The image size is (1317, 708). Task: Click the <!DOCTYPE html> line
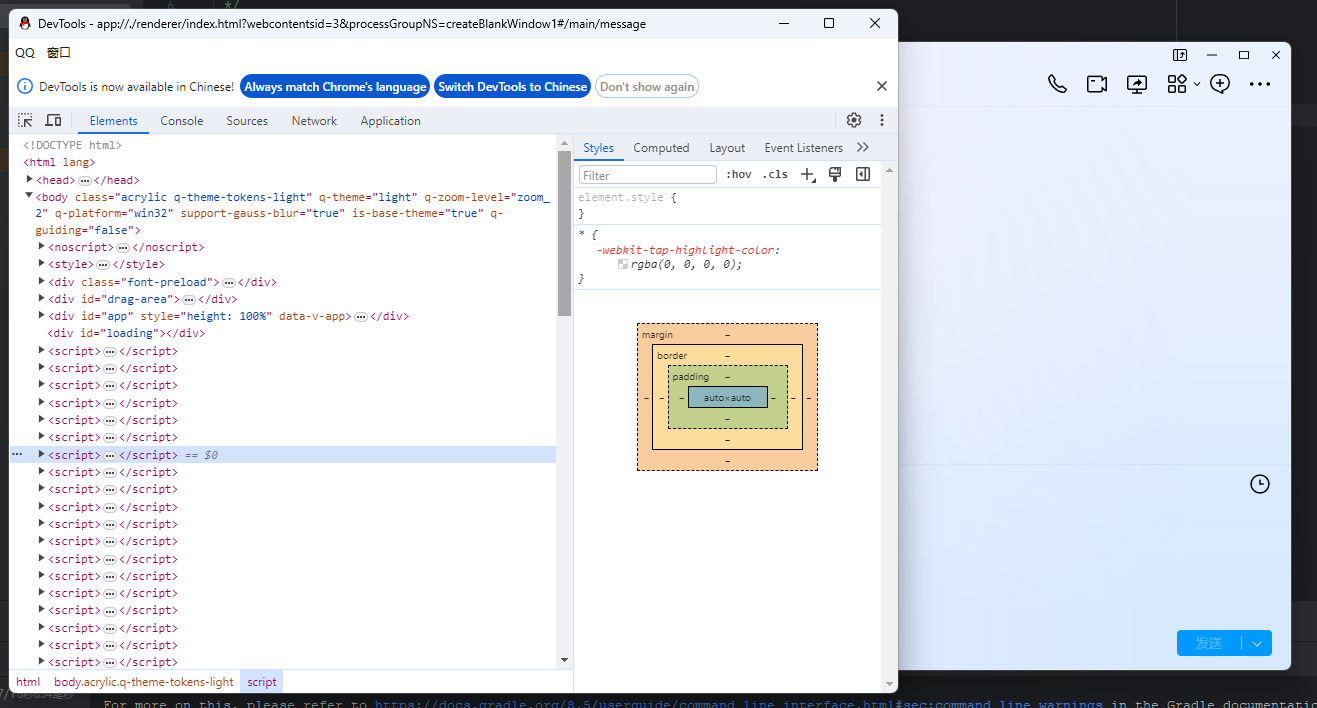point(73,145)
